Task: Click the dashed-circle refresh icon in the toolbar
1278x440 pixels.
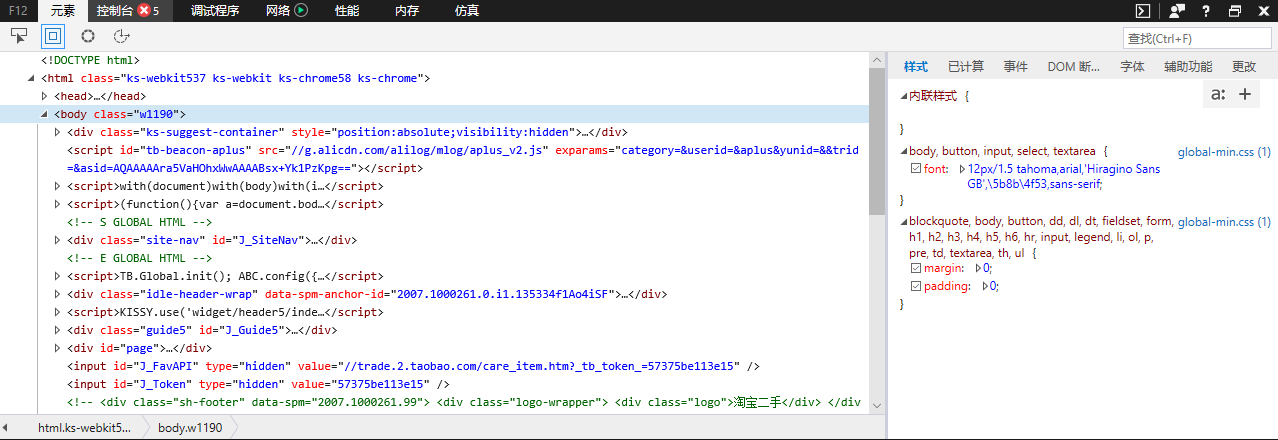Action: click(x=122, y=36)
